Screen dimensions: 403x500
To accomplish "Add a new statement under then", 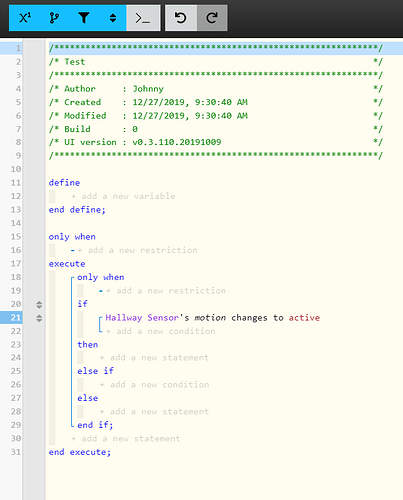I will (x=154, y=358).
